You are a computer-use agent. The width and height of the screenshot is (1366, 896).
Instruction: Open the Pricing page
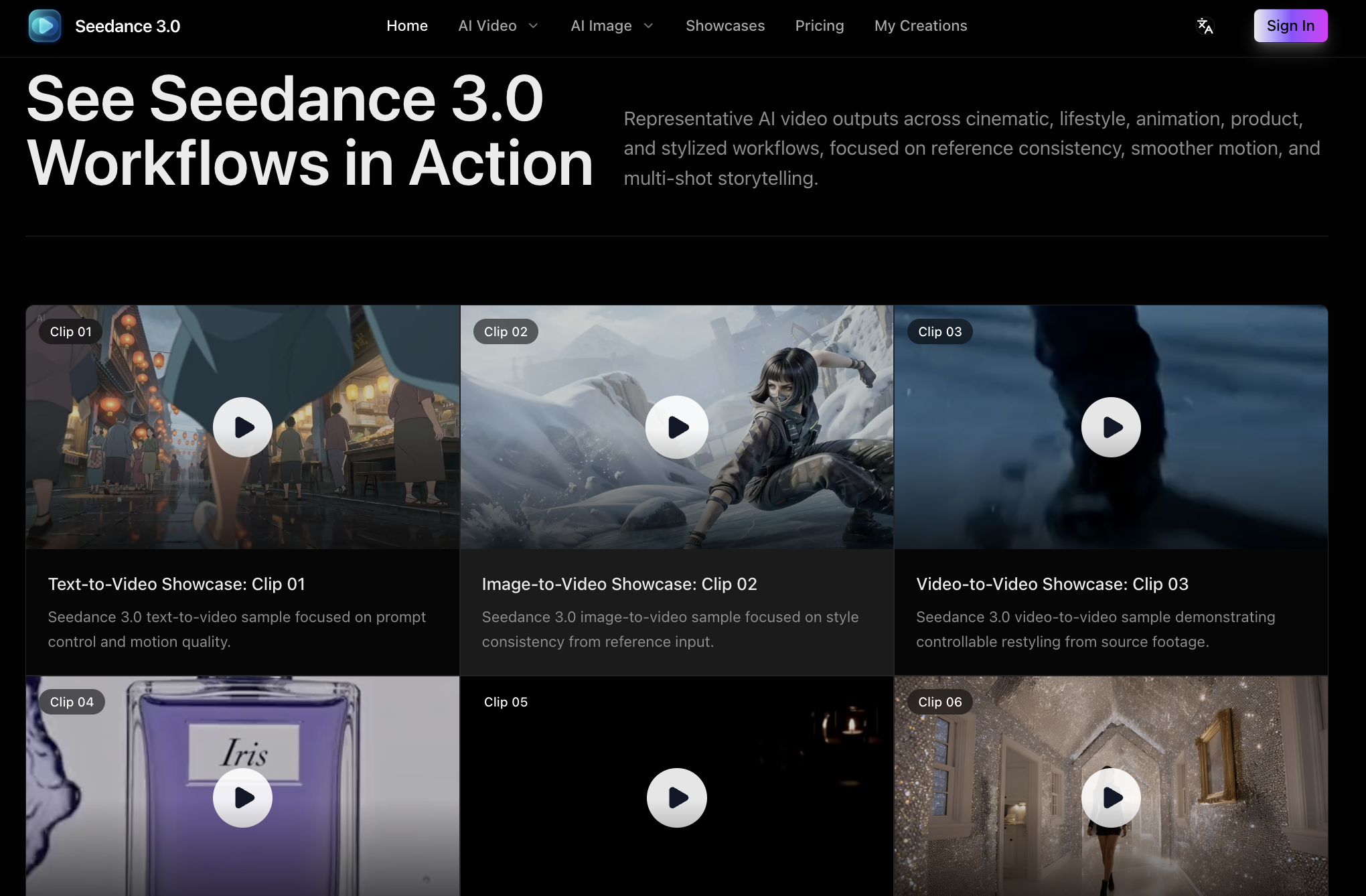coord(820,26)
